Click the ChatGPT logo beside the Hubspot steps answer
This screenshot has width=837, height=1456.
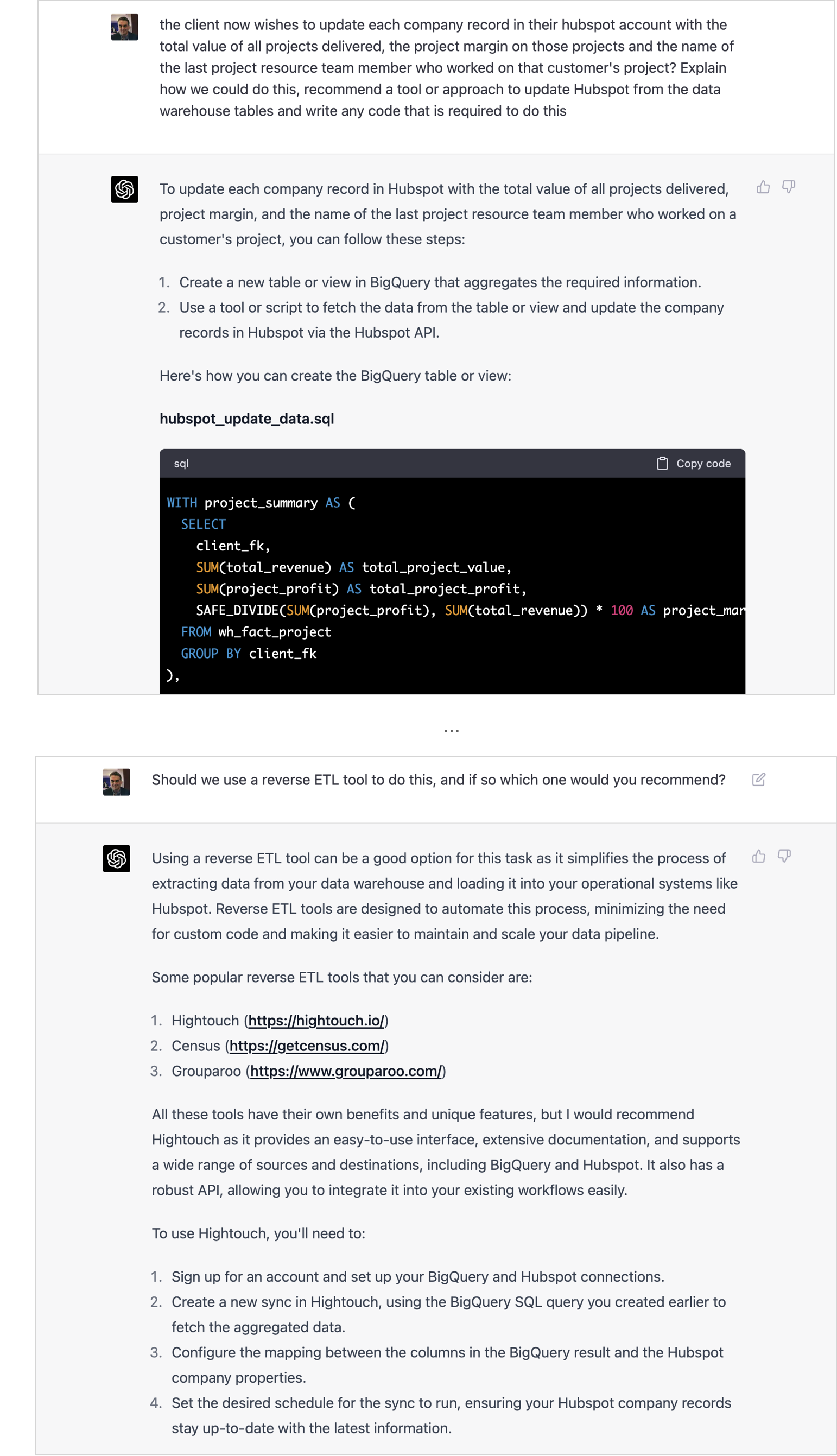124,189
